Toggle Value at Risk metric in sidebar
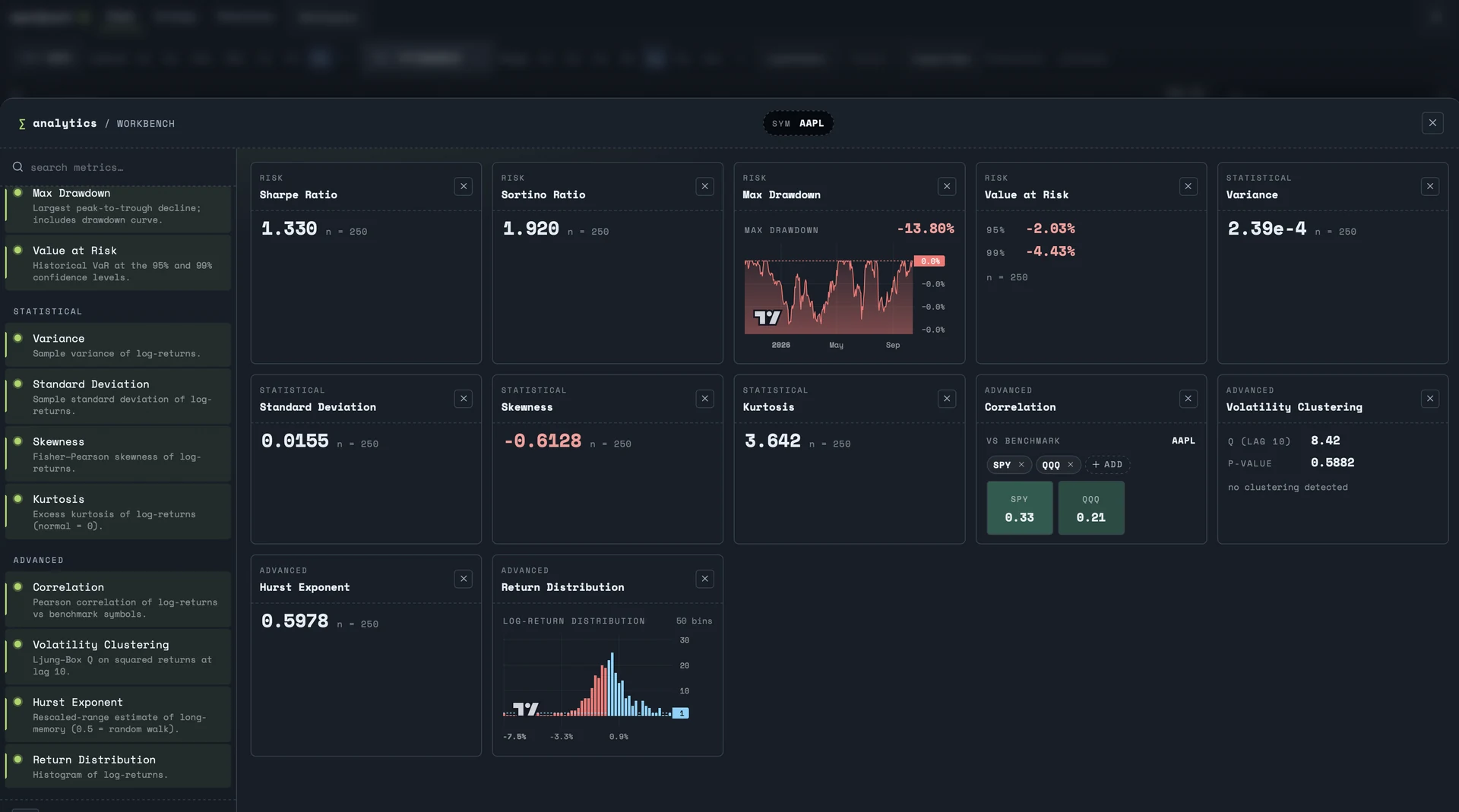The width and height of the screenshot is (1459, 812). (118, 263)
